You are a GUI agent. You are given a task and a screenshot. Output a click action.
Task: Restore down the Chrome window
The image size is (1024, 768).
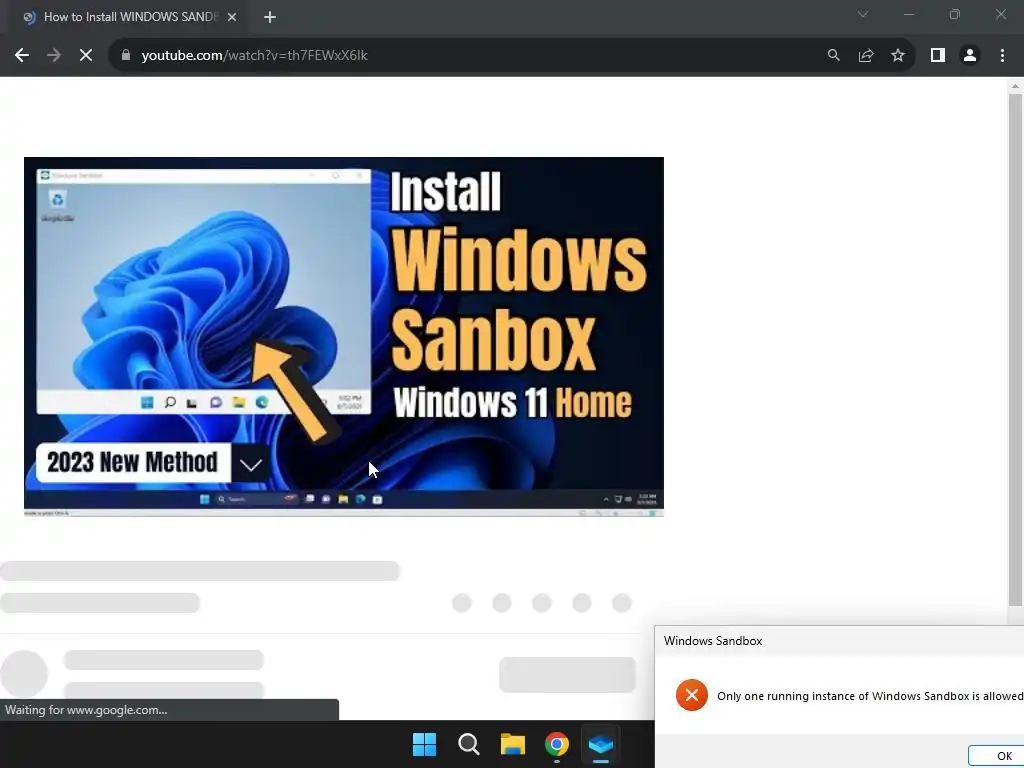click(x=955, y=14)
